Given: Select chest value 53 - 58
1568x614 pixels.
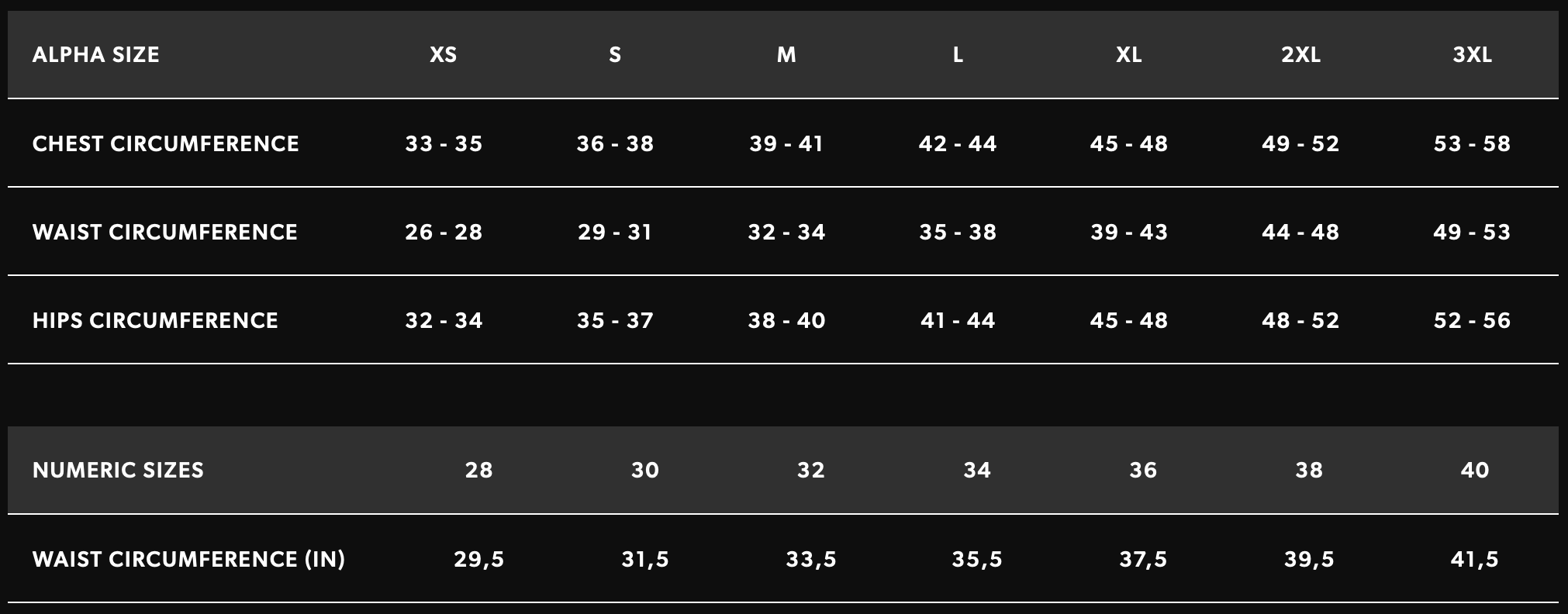Looking at the screenshot, I should pos(1472,143).
